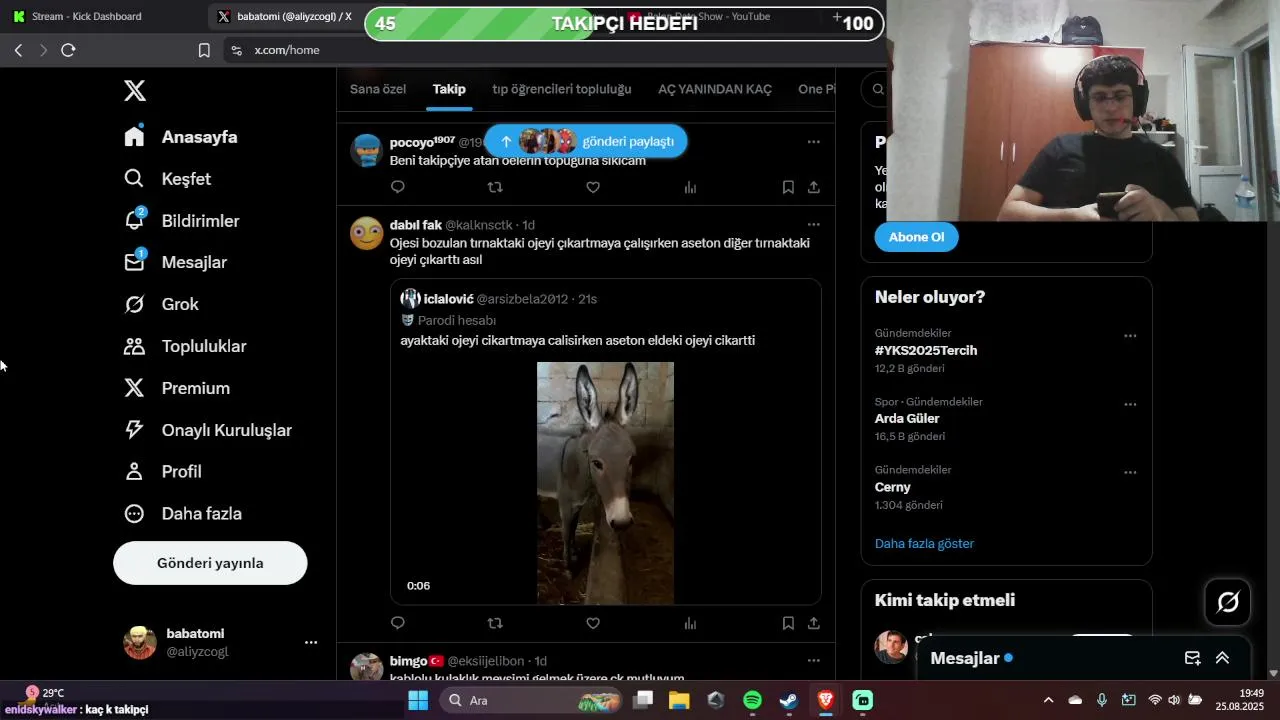Screen dimensions: 1280x720
Task: Select the Takip tab
Action: pyautogui.click(x=449, y=89)
